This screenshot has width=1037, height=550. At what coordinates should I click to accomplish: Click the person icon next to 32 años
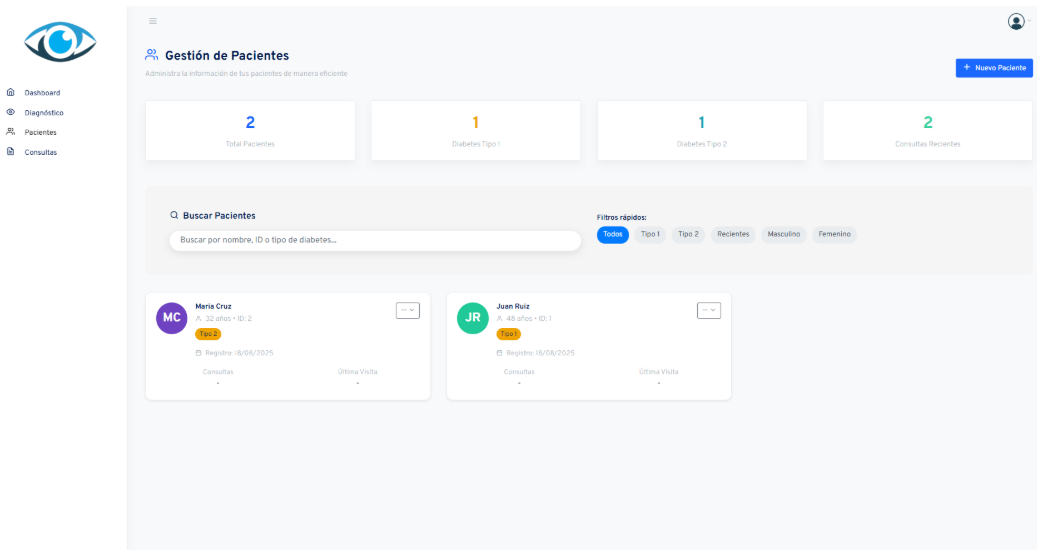click(x=198, y=319)
